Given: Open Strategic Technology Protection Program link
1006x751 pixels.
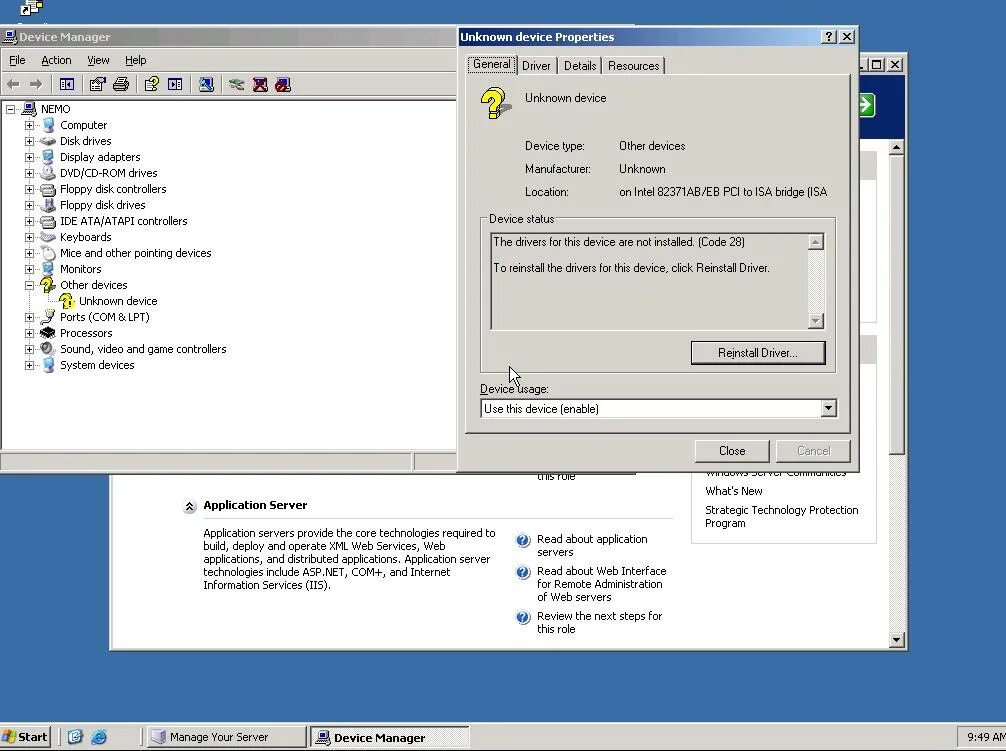Looking at the screenshot, I should click(x=781, y=516).
